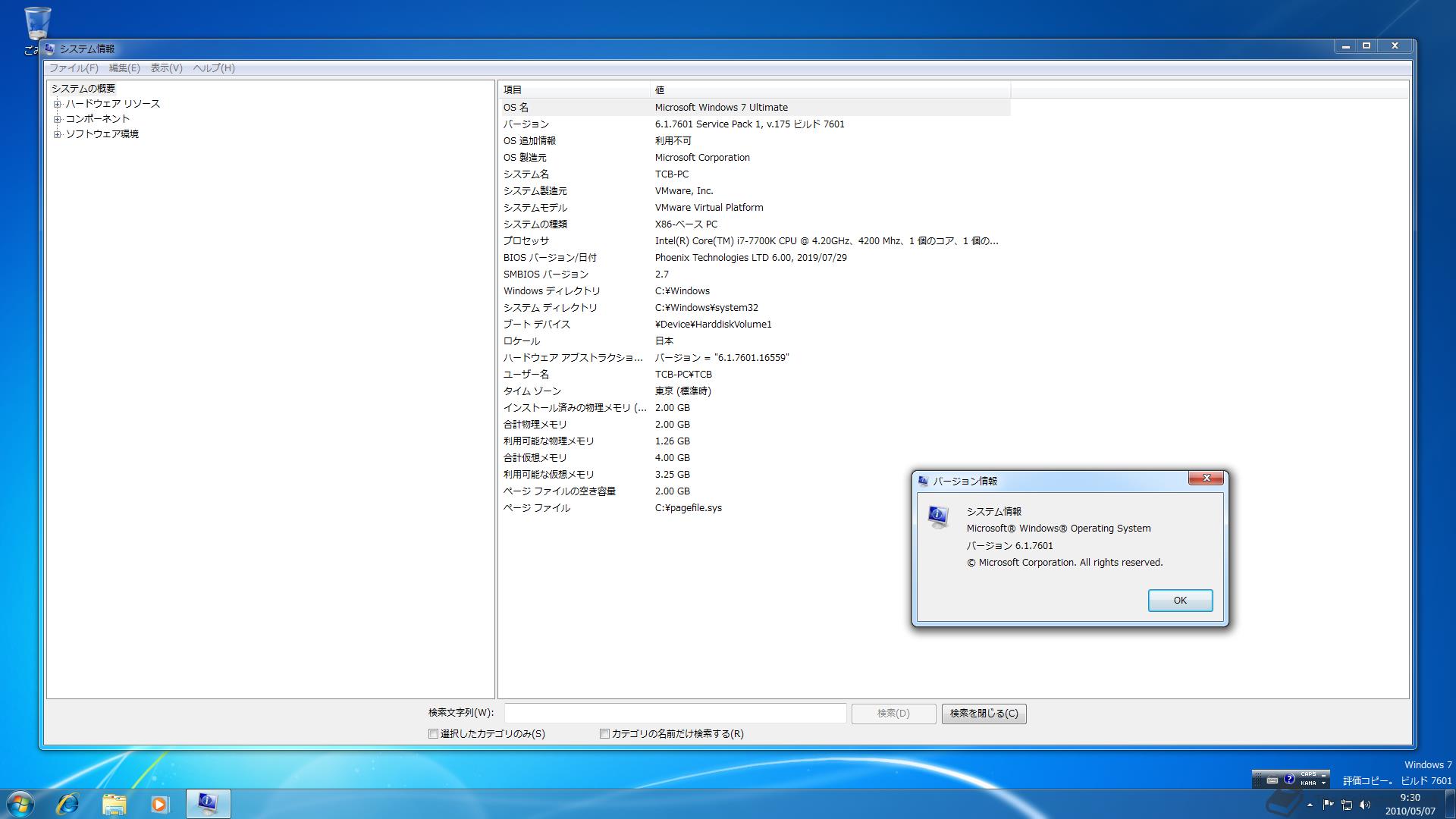Toggle CAPS in the language bar
This screenshot has height=819, width=1456.
pos(1308,775)
